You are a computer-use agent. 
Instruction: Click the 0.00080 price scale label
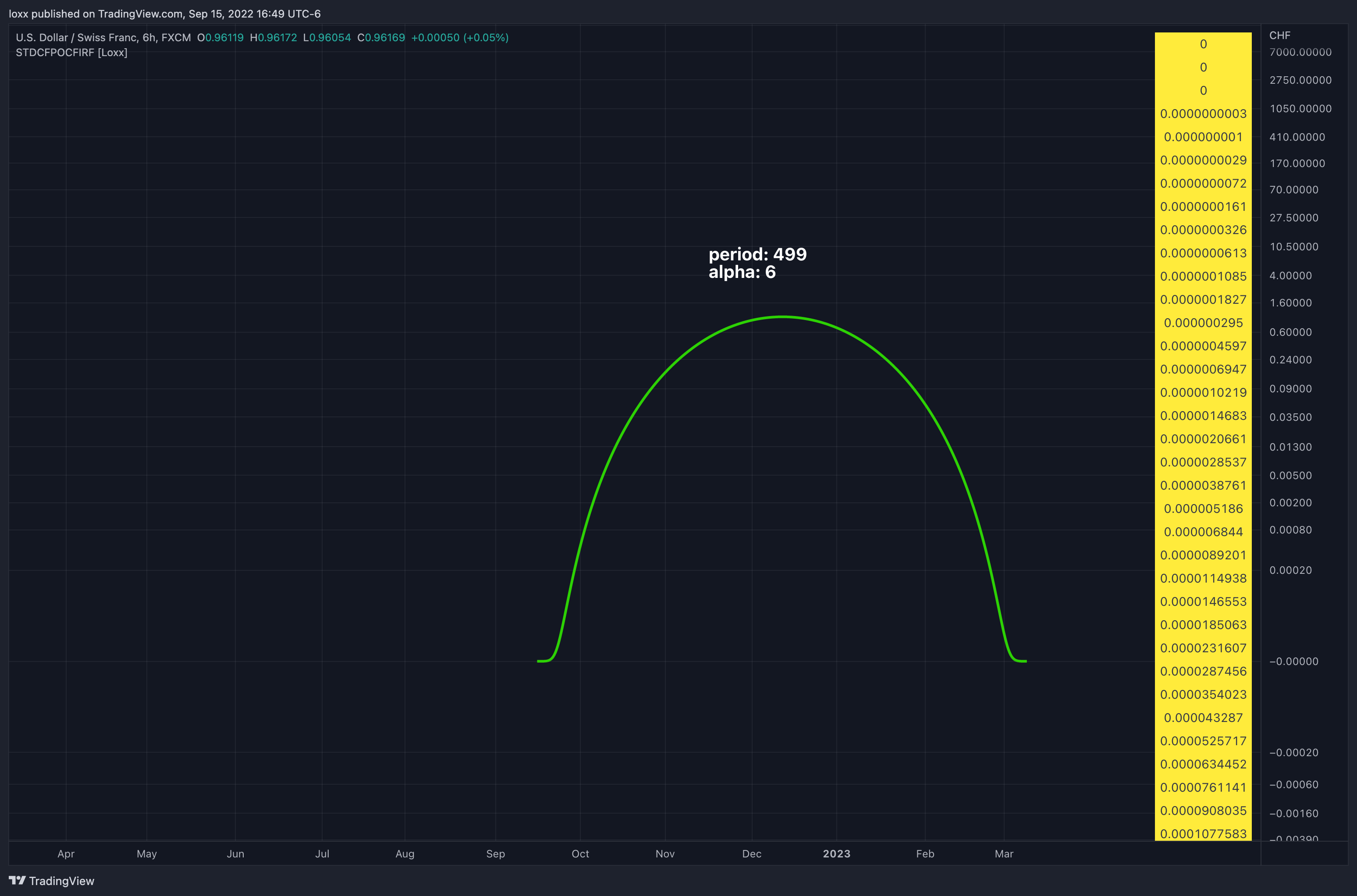(x=1291, y=530)
